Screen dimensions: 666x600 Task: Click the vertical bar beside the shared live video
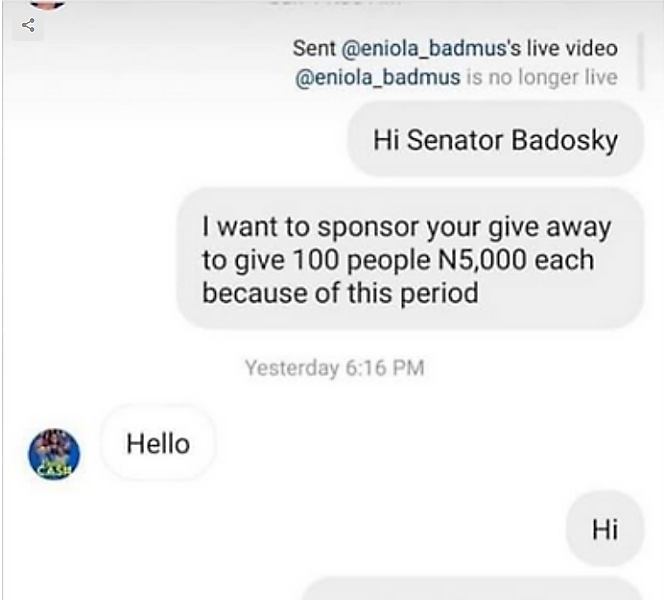click(x=641, y=62)
